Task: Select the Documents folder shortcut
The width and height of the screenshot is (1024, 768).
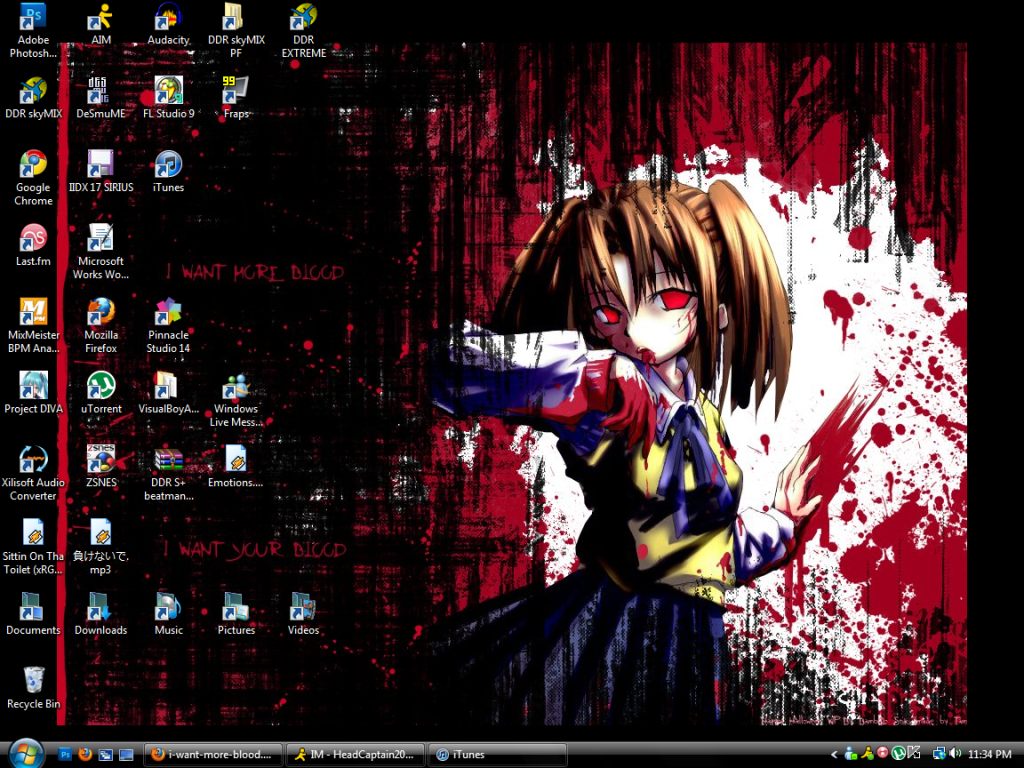Action: pos(33,615)
